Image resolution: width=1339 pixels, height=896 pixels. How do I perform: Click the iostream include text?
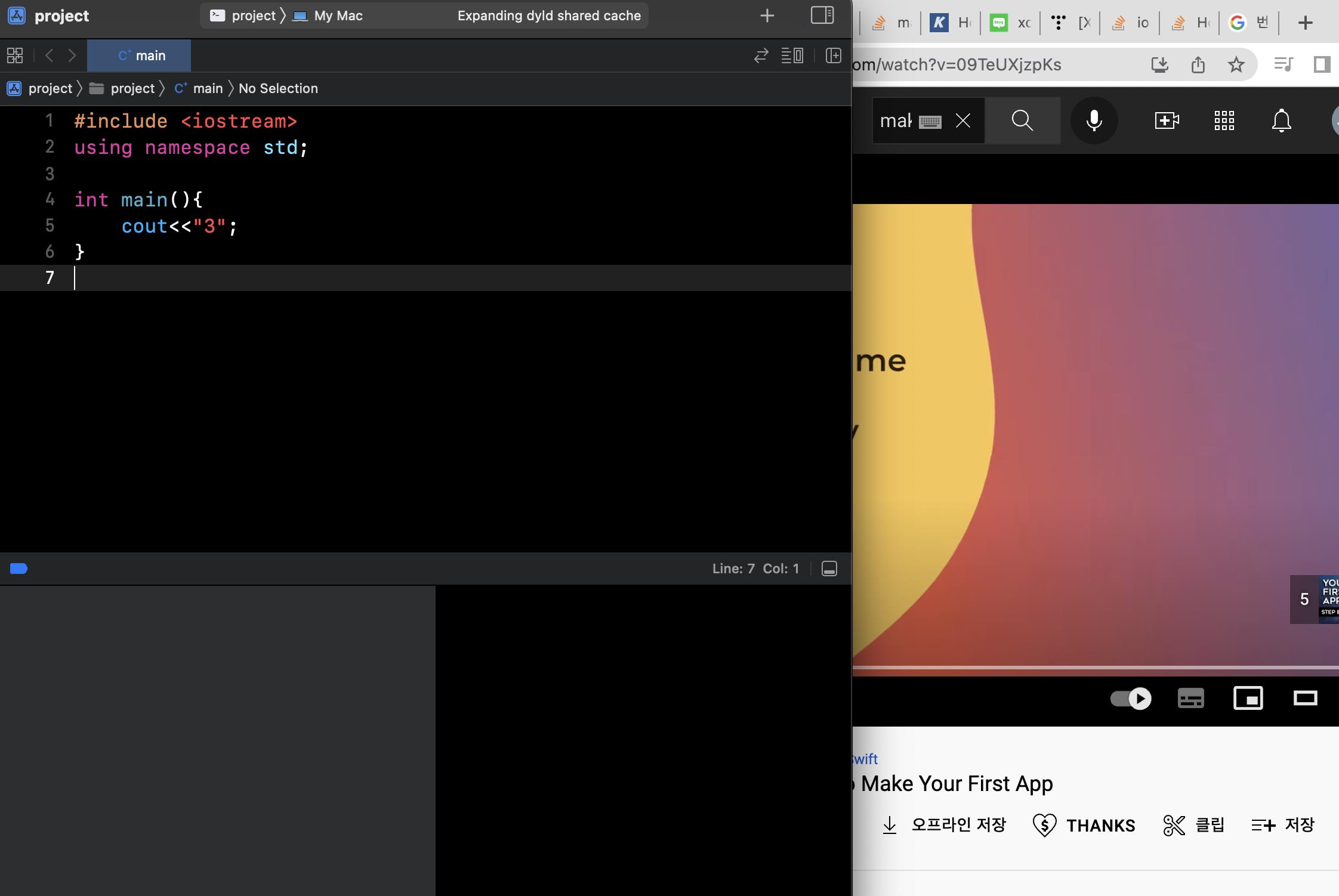click(238, 121)
